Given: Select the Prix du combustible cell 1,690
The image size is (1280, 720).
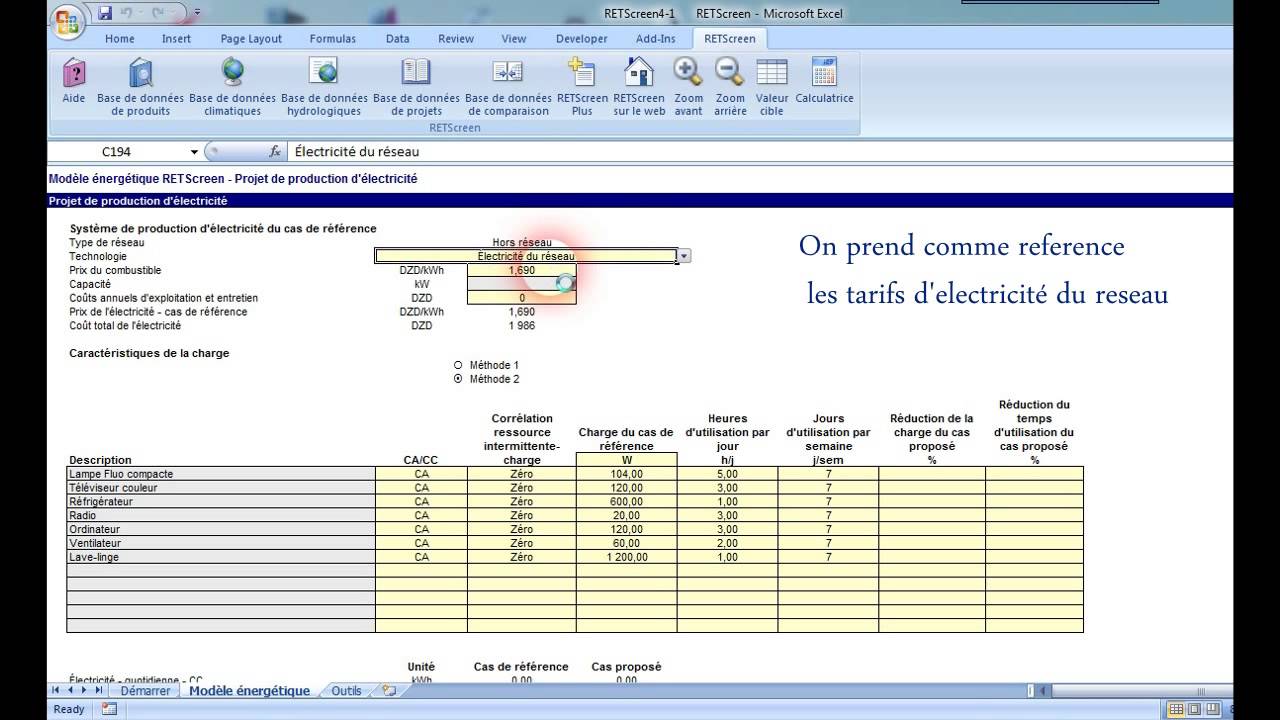Looking at the screenshot, I should pos(522,270).
